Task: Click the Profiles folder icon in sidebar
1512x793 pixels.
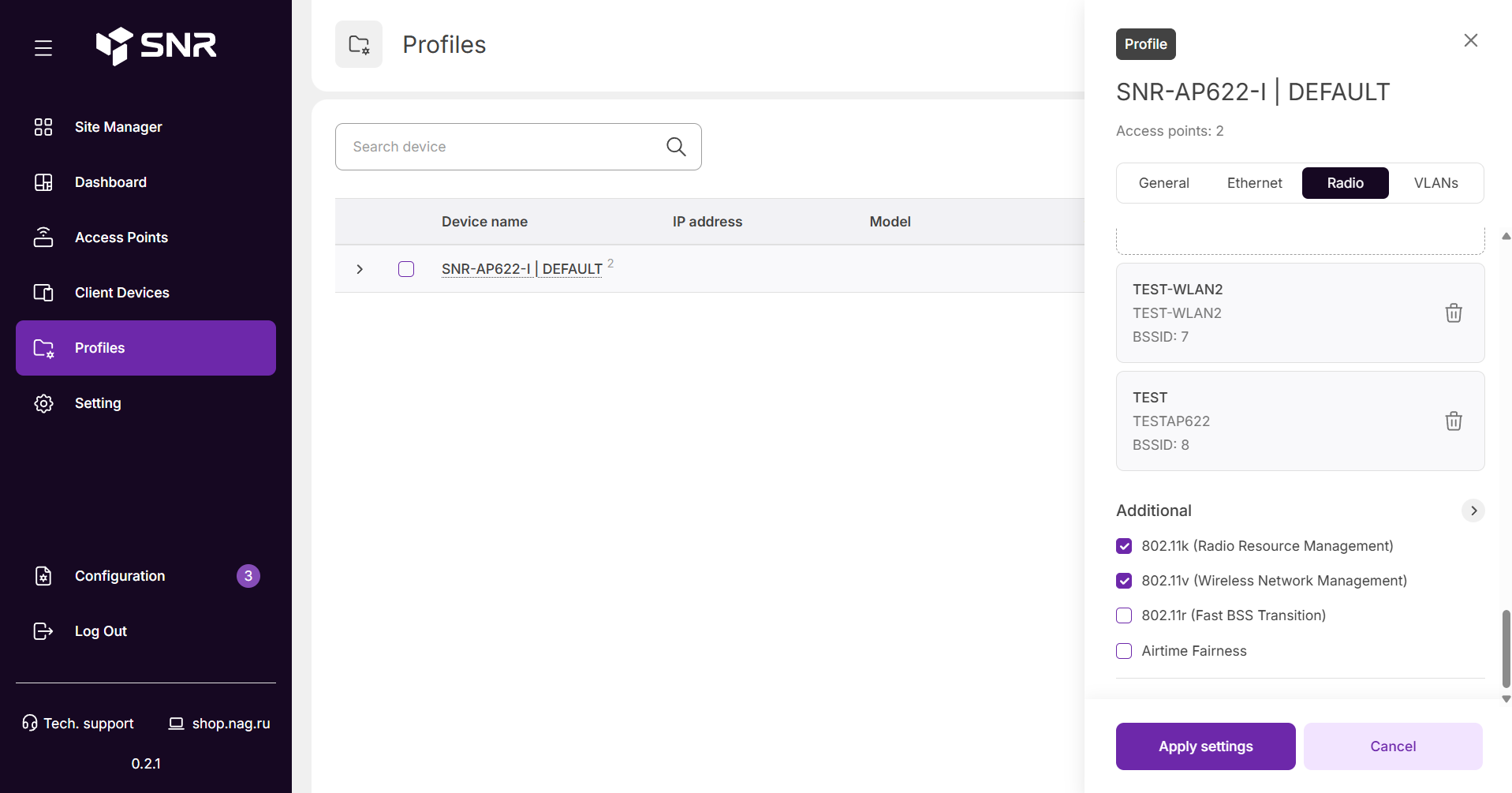Action: point(43,348)
